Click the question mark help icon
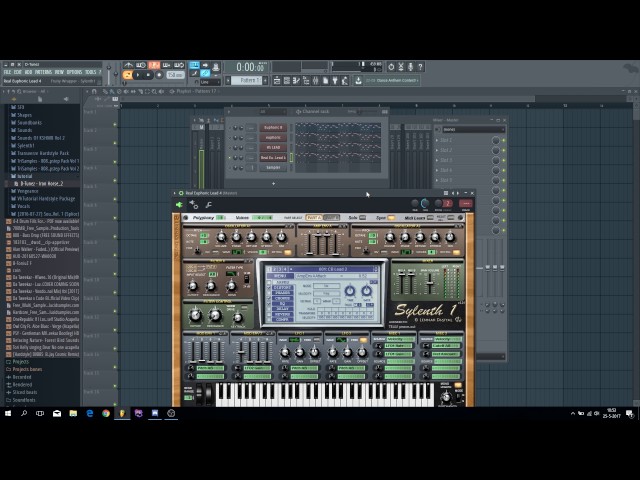The image size is (640, 480). click(420, 67)
